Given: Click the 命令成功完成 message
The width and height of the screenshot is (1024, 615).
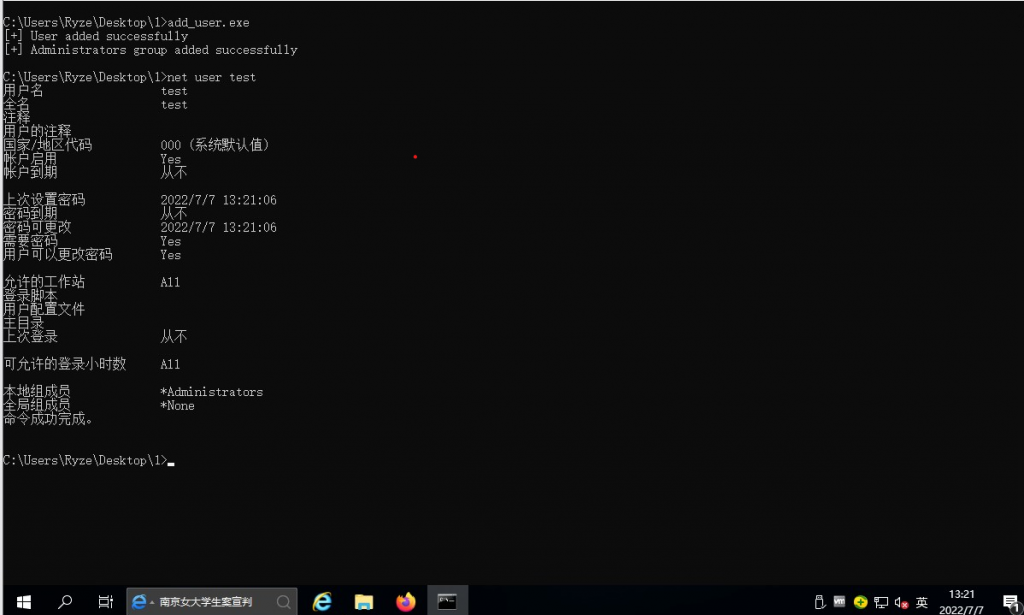Looking at the screenshot, I should [x=48, y=419].
